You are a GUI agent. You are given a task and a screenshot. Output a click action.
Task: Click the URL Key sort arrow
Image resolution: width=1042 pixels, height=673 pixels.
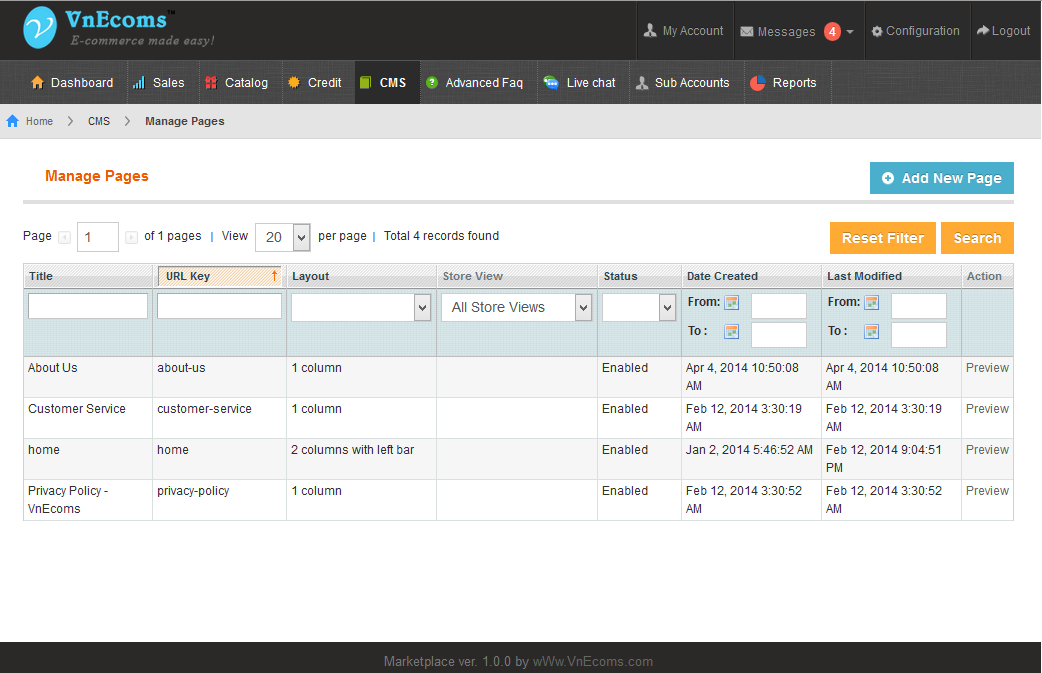(x=274, y=276)
